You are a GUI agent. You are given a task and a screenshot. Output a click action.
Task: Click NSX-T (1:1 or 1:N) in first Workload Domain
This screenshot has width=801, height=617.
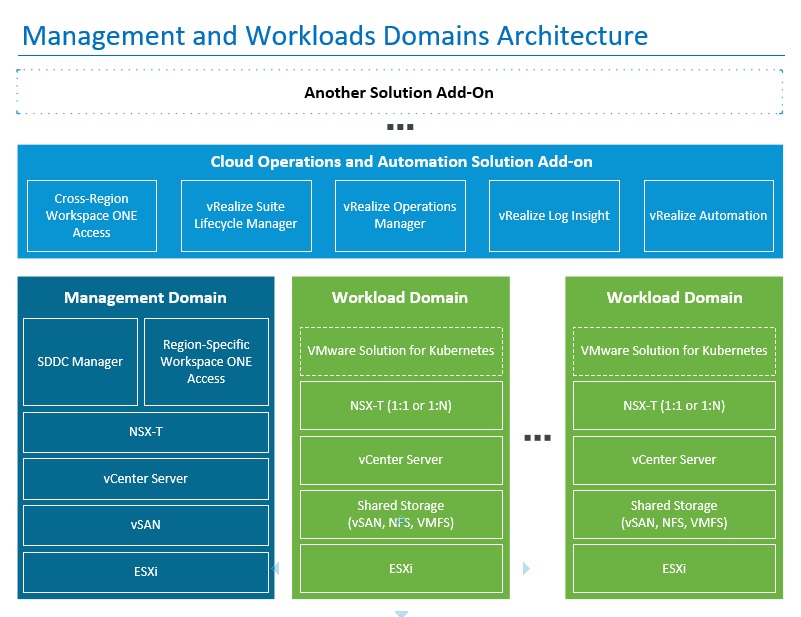(x=401, y=406)
